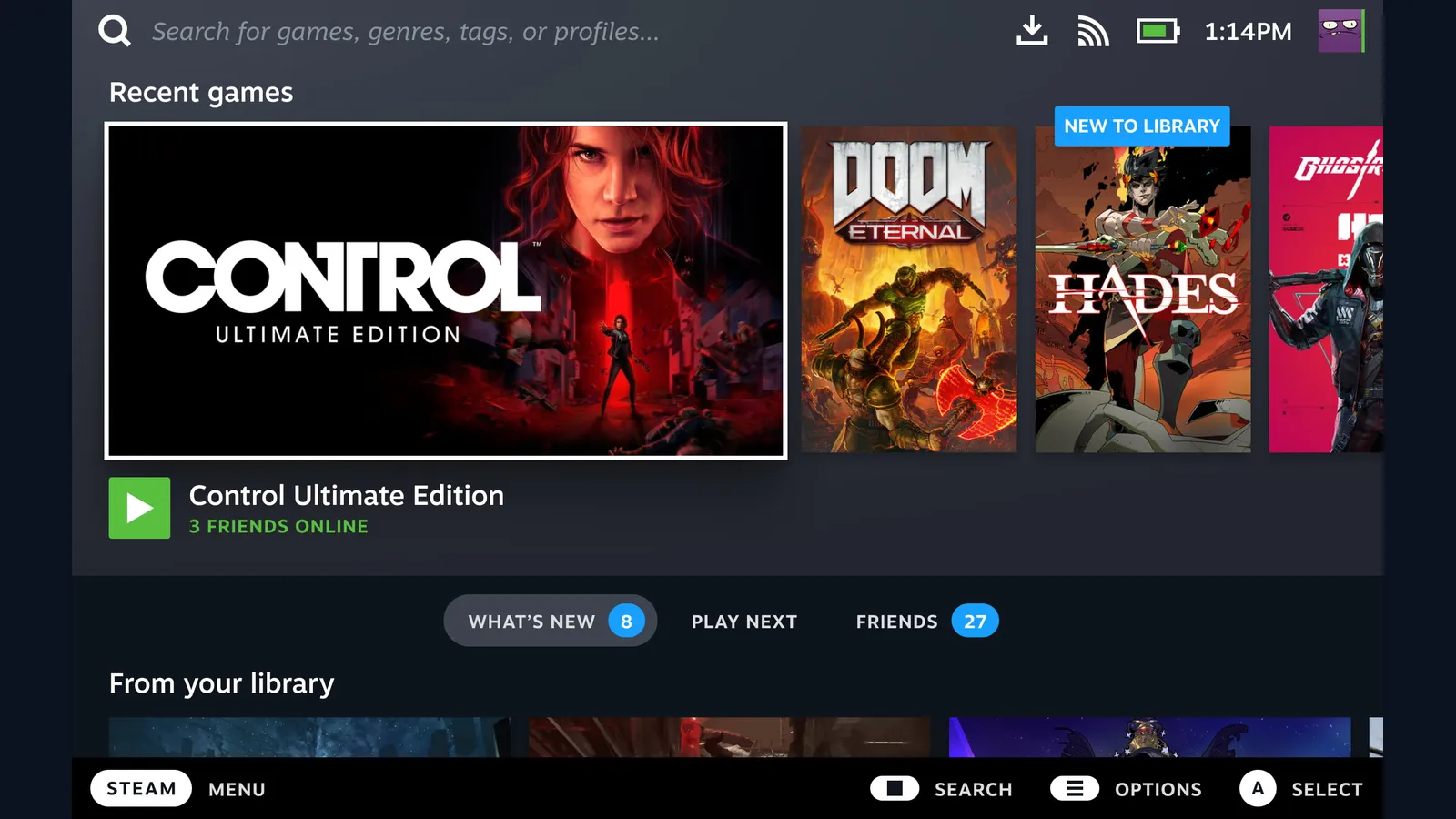The image size is (1456, 819).
Task: Switch to the Play Next tab
Action: click(744, 622)
